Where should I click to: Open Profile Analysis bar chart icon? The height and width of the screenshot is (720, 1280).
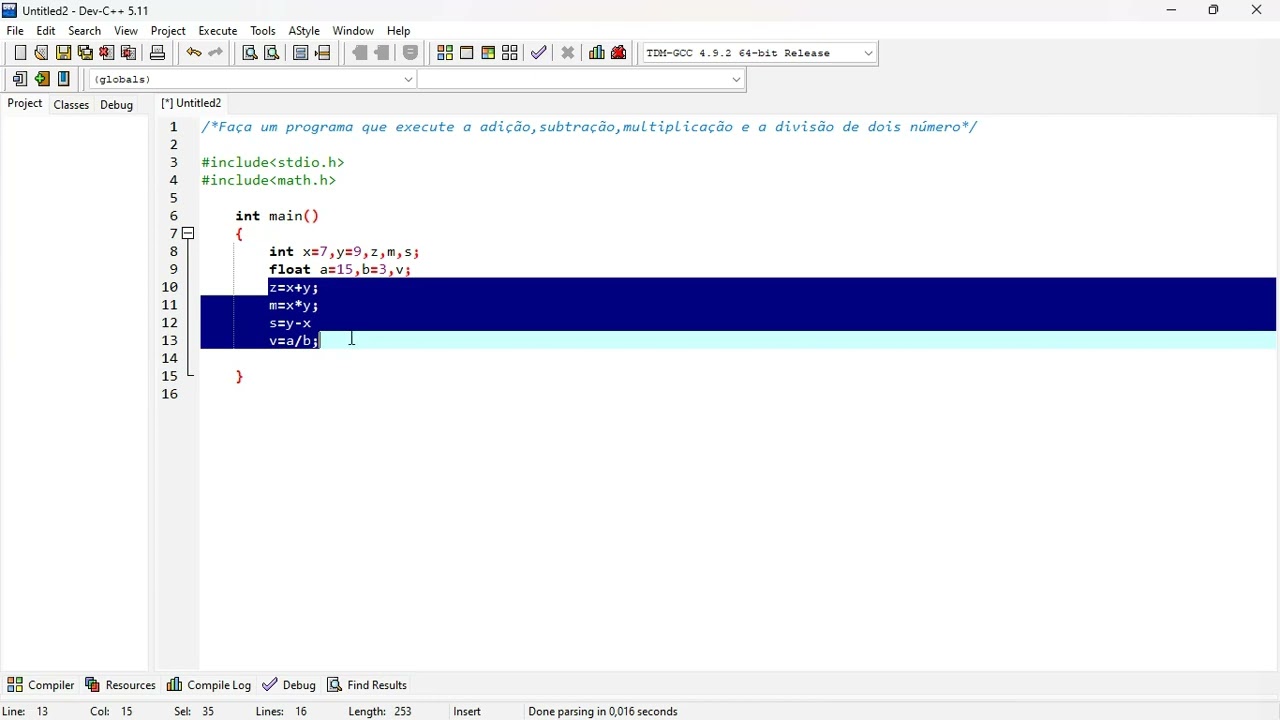(597, 53)
